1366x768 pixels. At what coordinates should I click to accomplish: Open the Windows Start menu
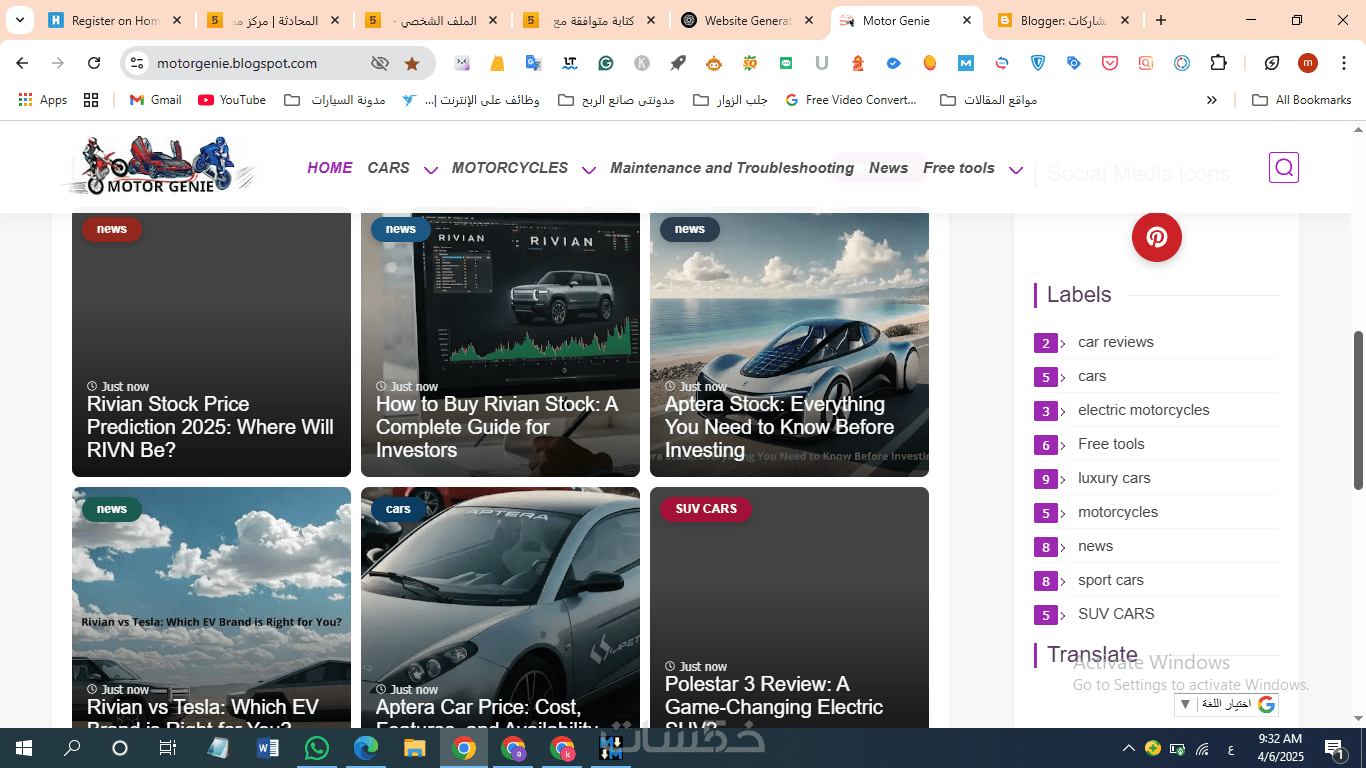pos(24,748)
